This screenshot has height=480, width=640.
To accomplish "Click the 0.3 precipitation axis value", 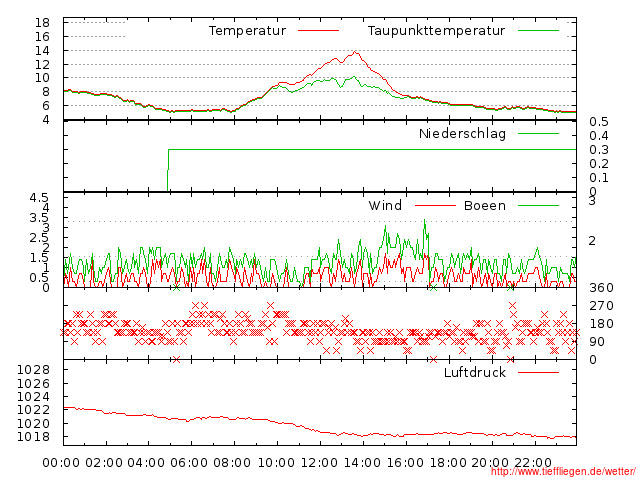I will [599, 149].
